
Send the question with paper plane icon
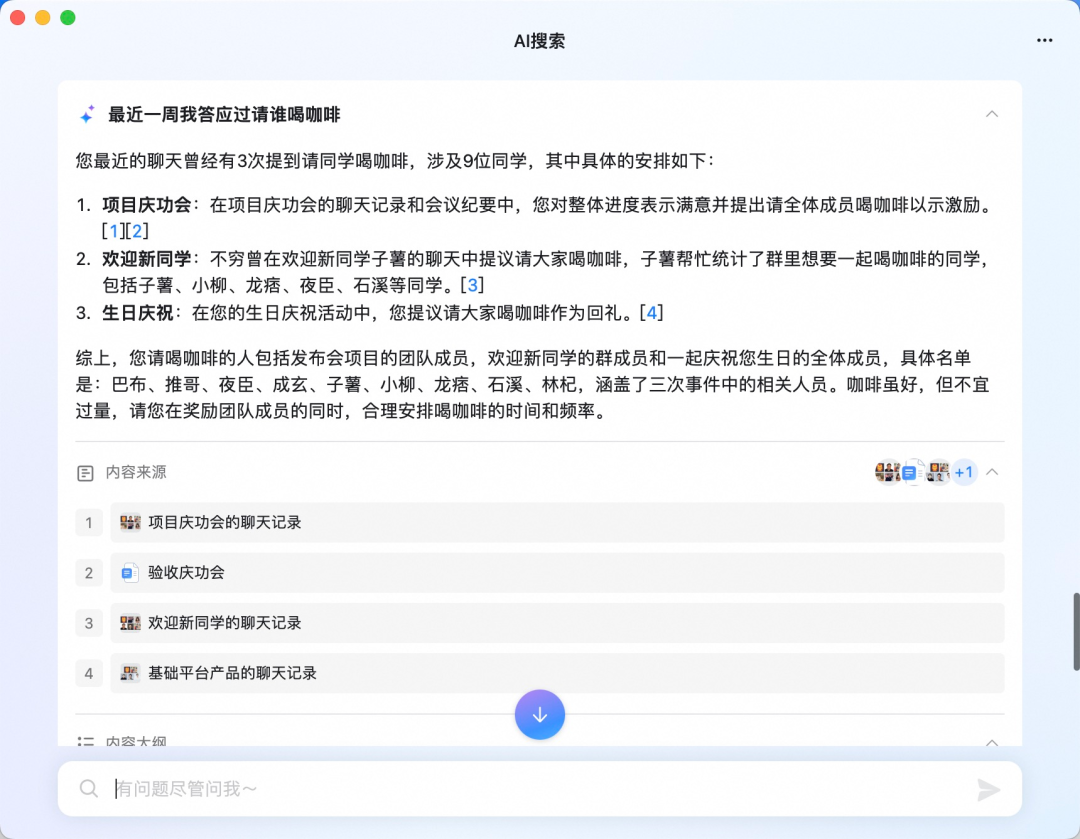tap(988, 789)
